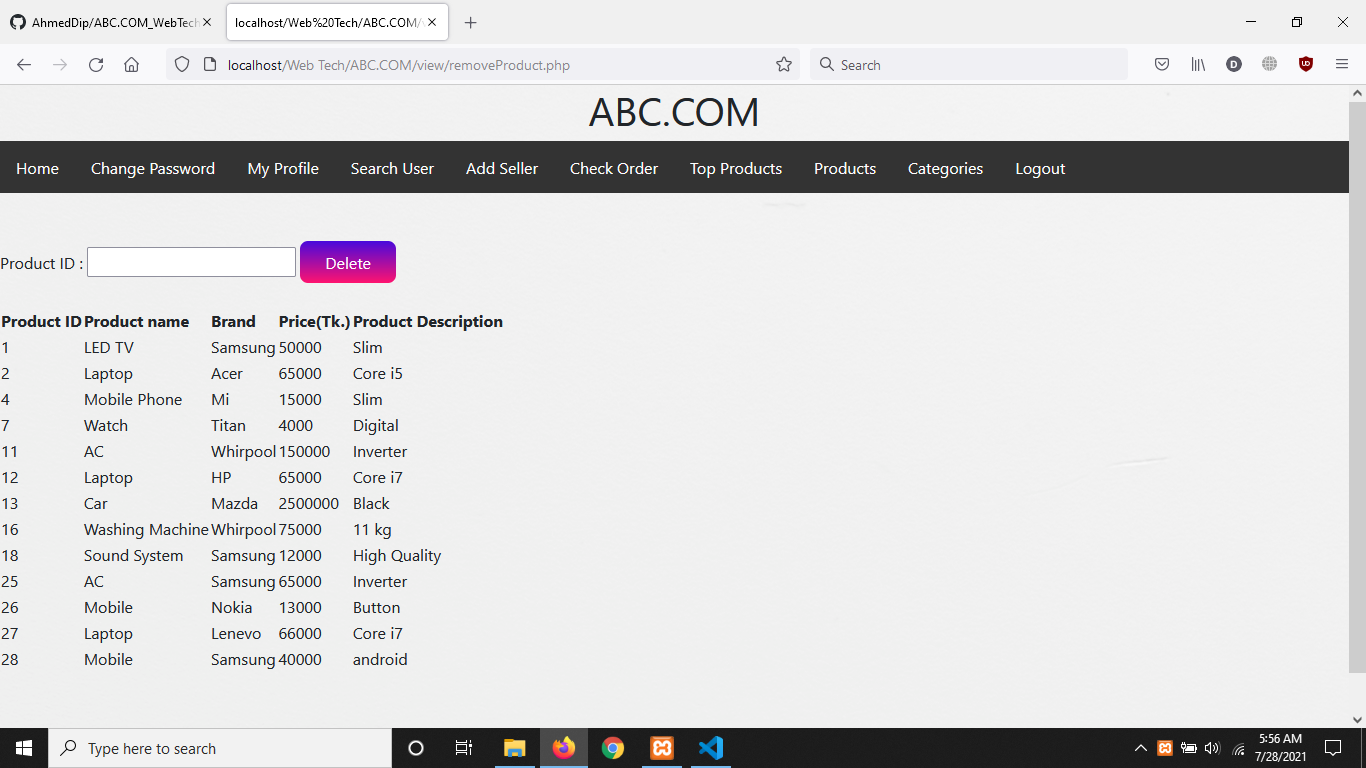Image resolution: width=1366 pixels, height=768 pixels.
Task: Open XAMPP from the taskbar
Action: click(662, 747)
